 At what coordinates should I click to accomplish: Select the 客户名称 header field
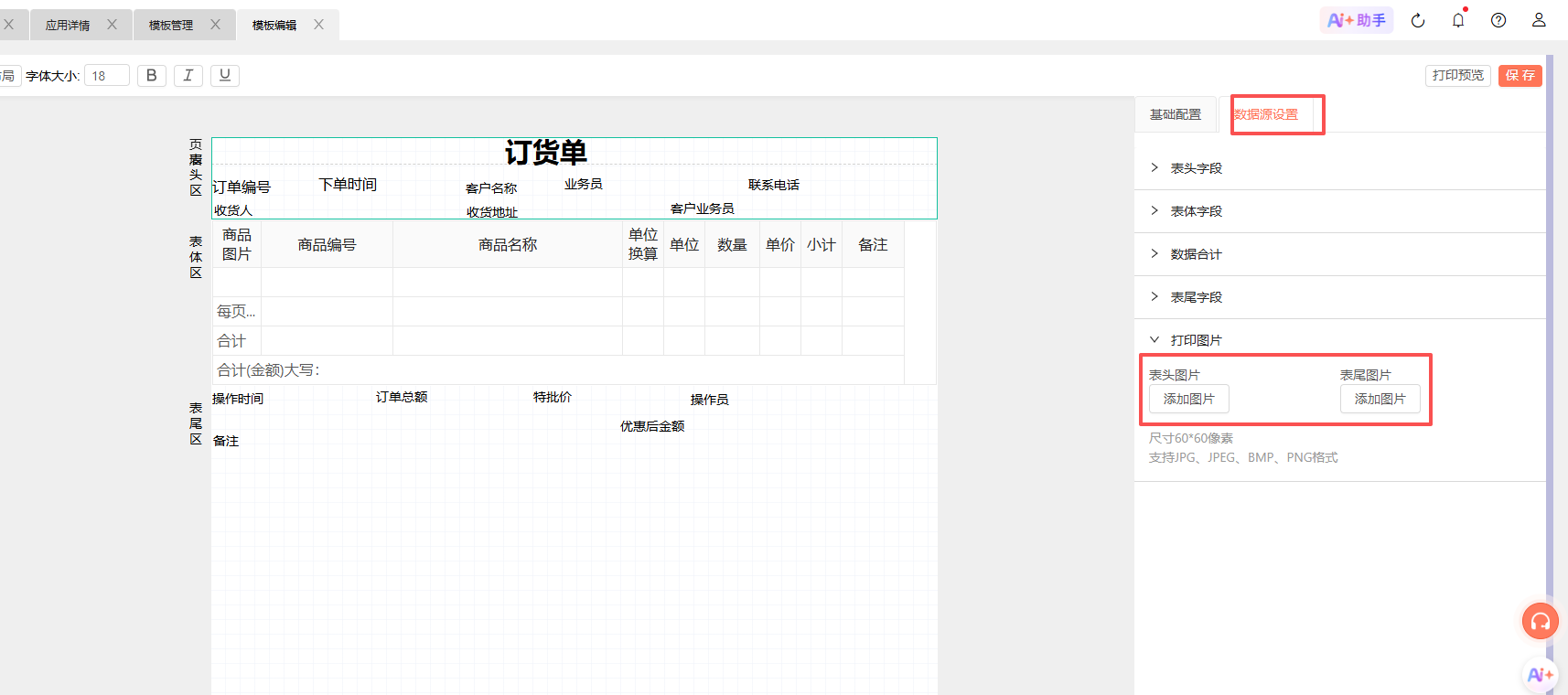tap(491, 188)
